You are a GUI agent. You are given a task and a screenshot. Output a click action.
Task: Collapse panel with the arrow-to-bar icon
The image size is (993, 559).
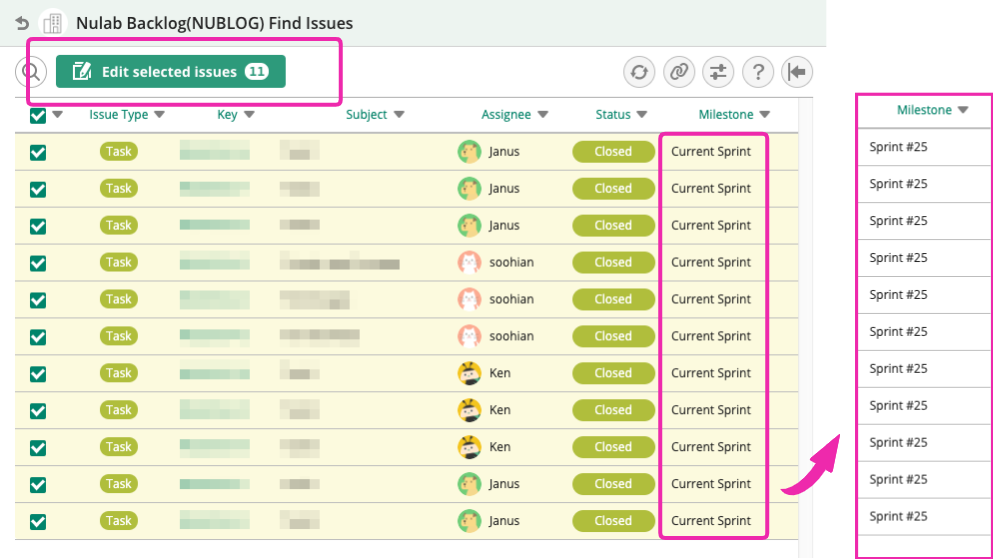coord(797,72)
